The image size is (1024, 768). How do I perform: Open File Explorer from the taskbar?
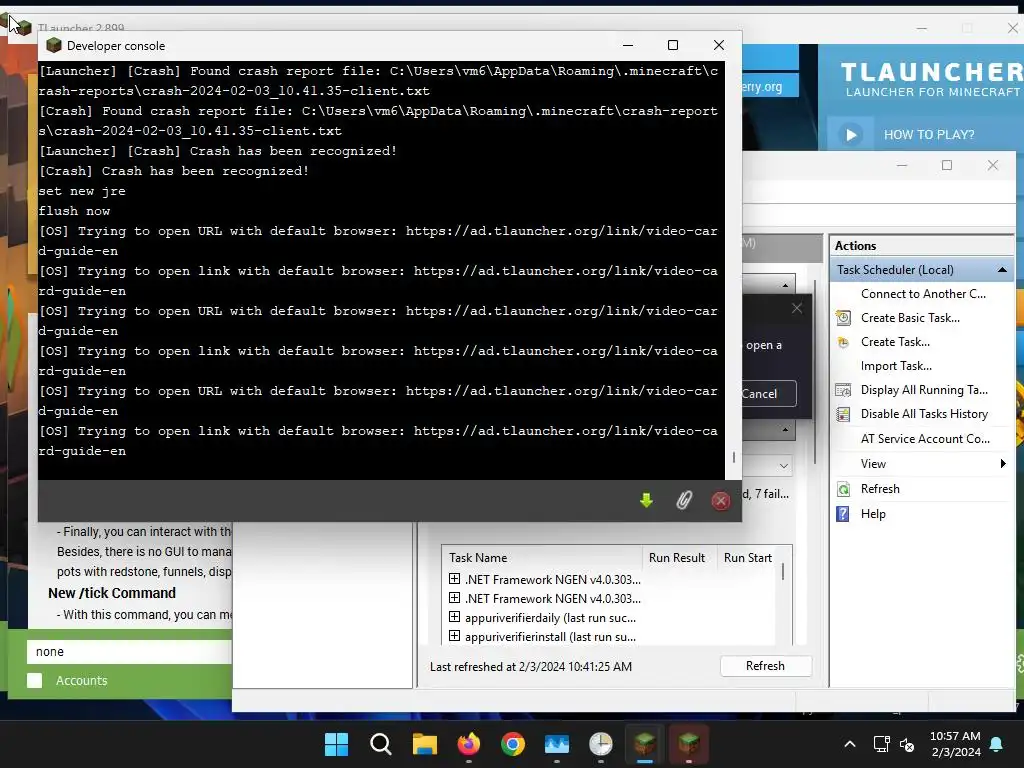pyautogui.click(x=424, y=744)
